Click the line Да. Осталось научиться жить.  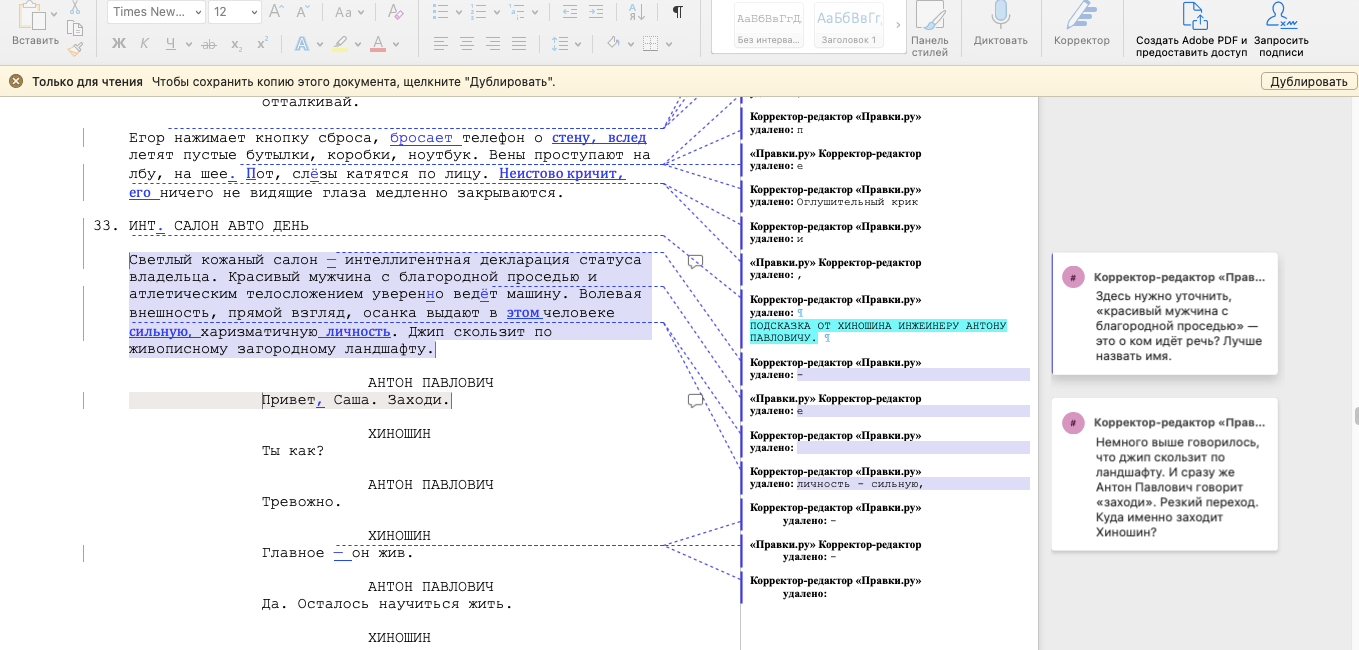pos(387,604)
